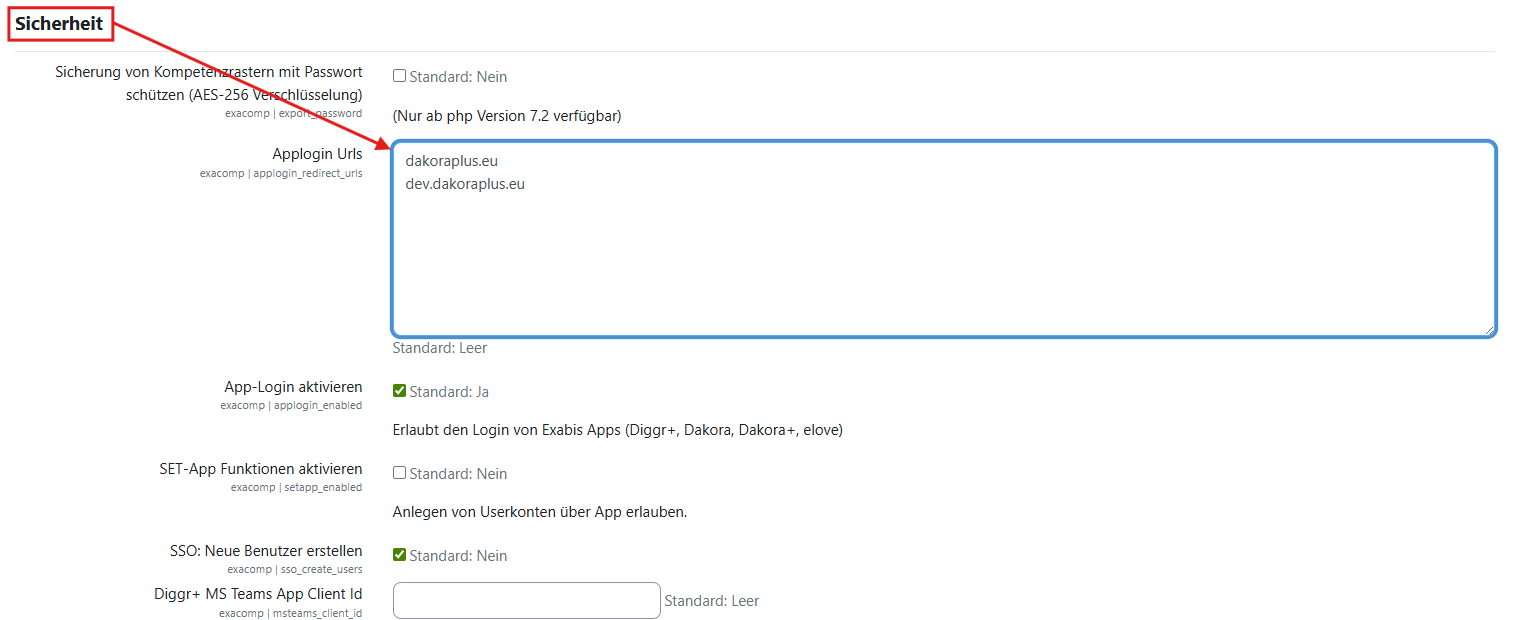Click the 'exacomp | applogin_redirect_urls' setting key
The image size is (1533, 620).
(x=281, y=173)
